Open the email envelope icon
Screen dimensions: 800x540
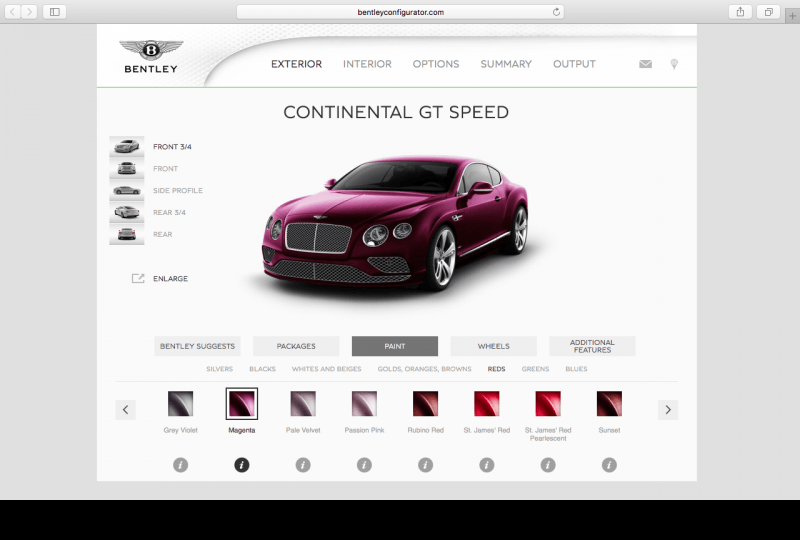(x=645, y=64)
